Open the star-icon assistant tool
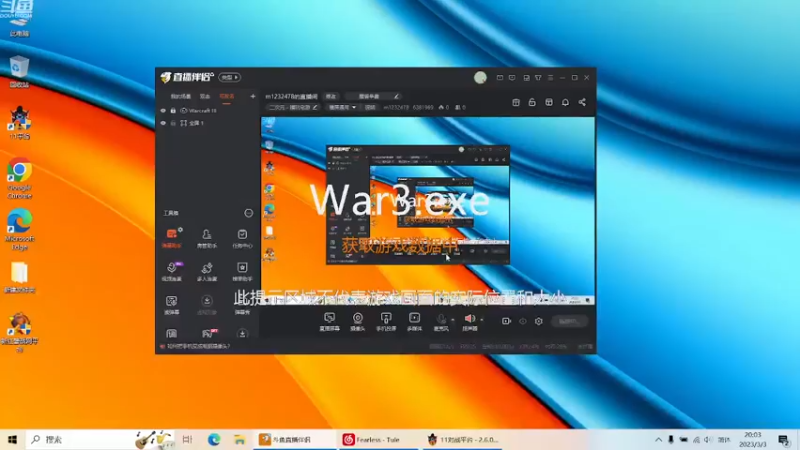The image size is (800, 450). click(242, 271)
